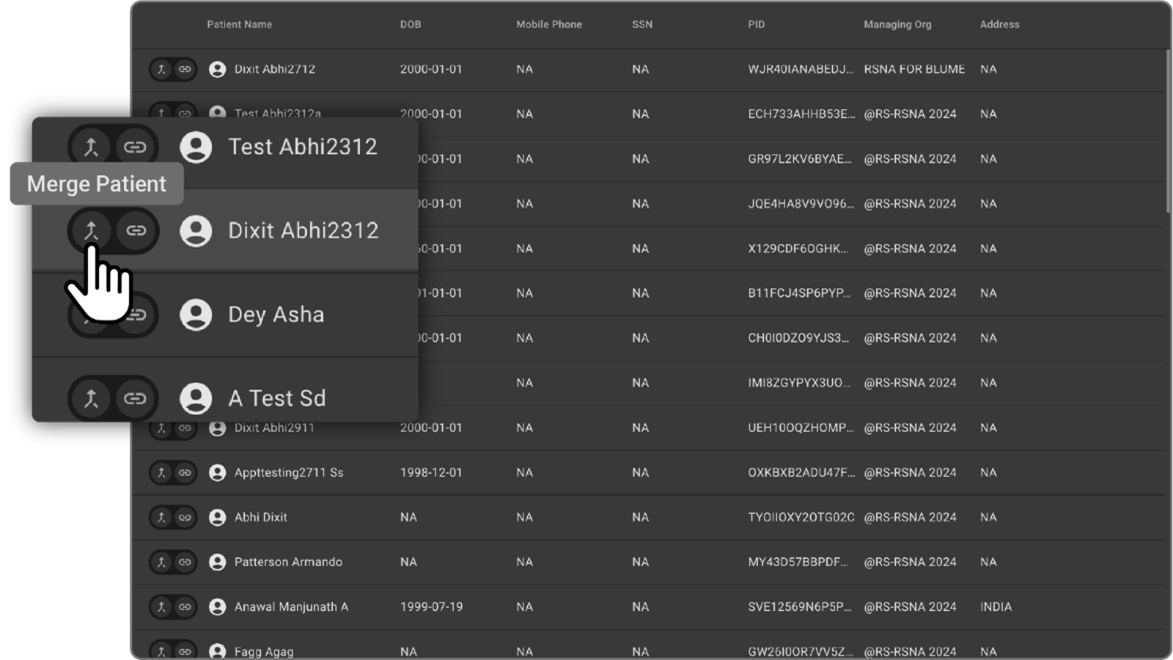Click the DOB column header

click(410, 24)
